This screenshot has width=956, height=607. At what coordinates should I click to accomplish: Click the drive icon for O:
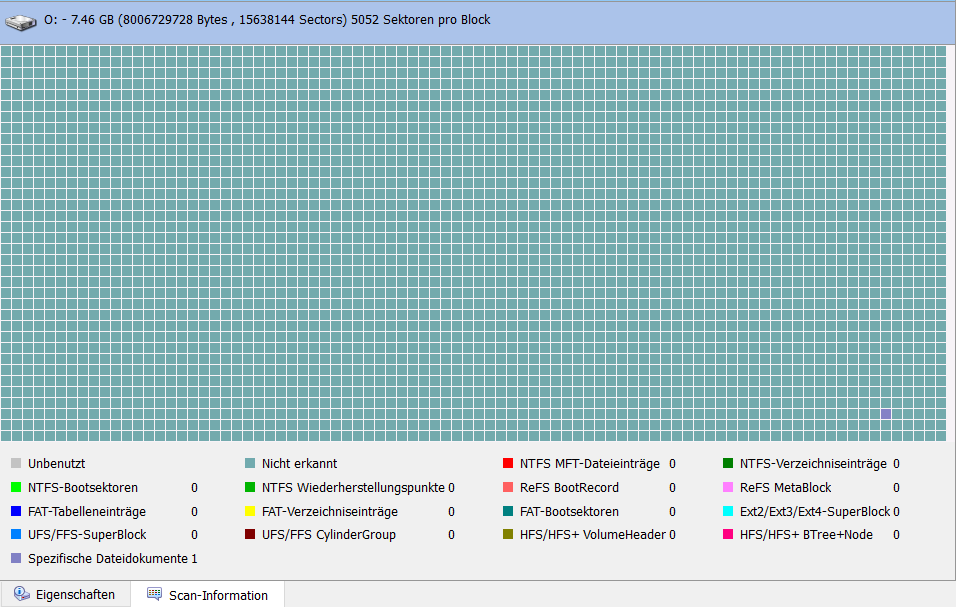pyautogui.click(x=21, y=22)
